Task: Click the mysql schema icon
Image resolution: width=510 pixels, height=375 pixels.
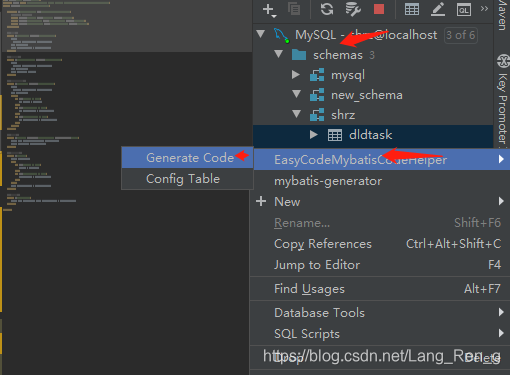Action: (317, 75)
